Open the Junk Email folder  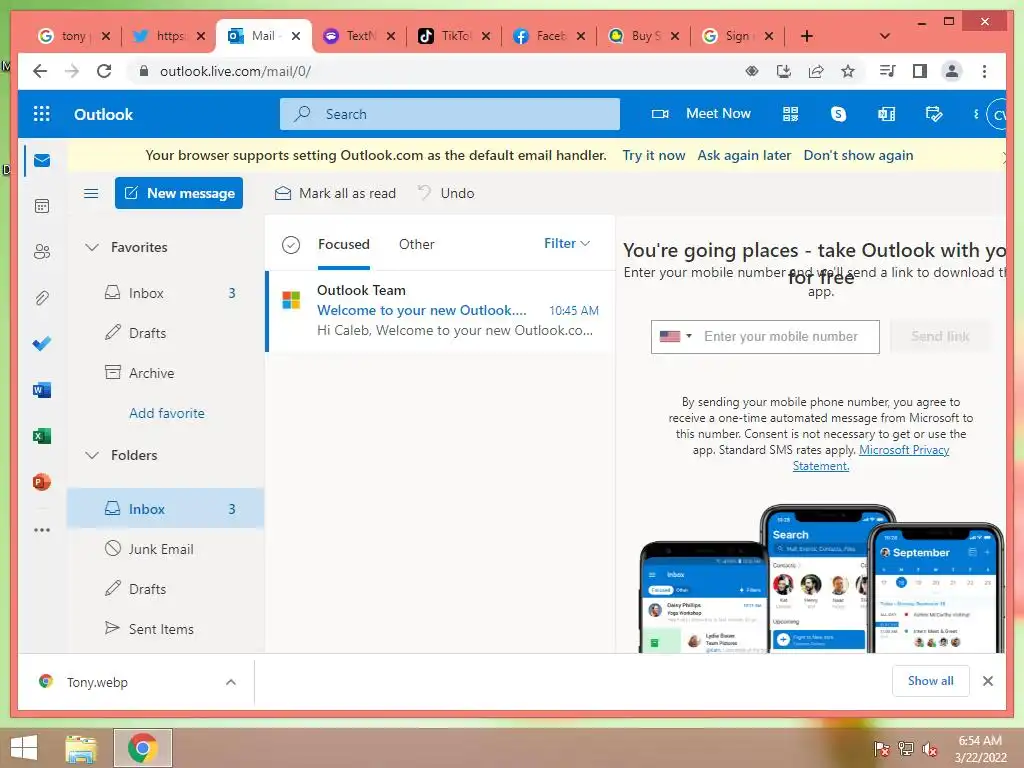[x=165, y=549]
